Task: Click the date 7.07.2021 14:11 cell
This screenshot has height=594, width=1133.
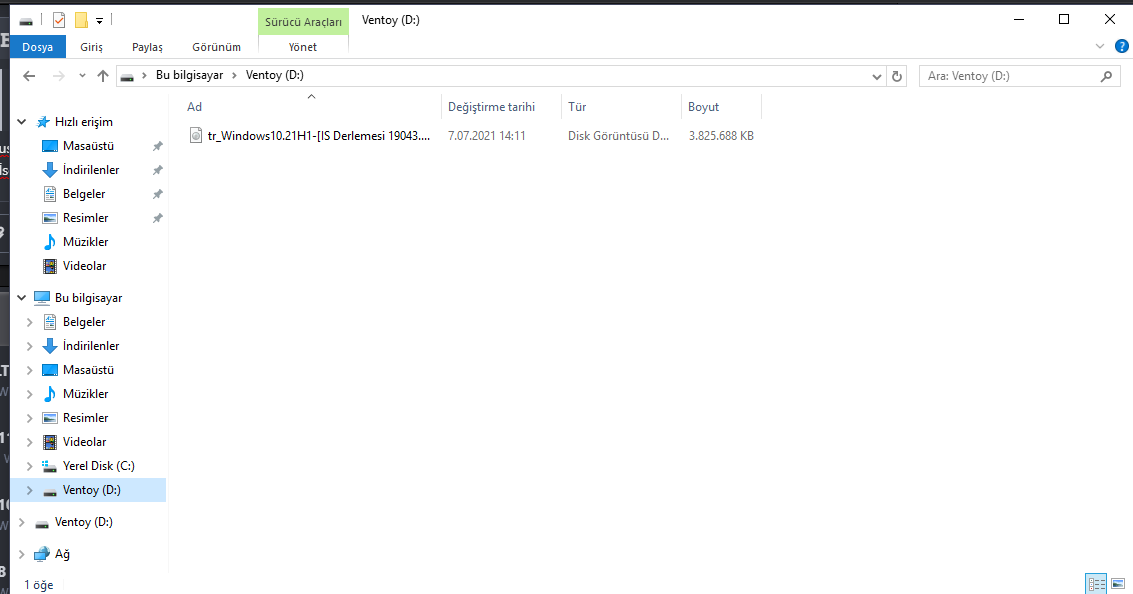Action: 486,136
